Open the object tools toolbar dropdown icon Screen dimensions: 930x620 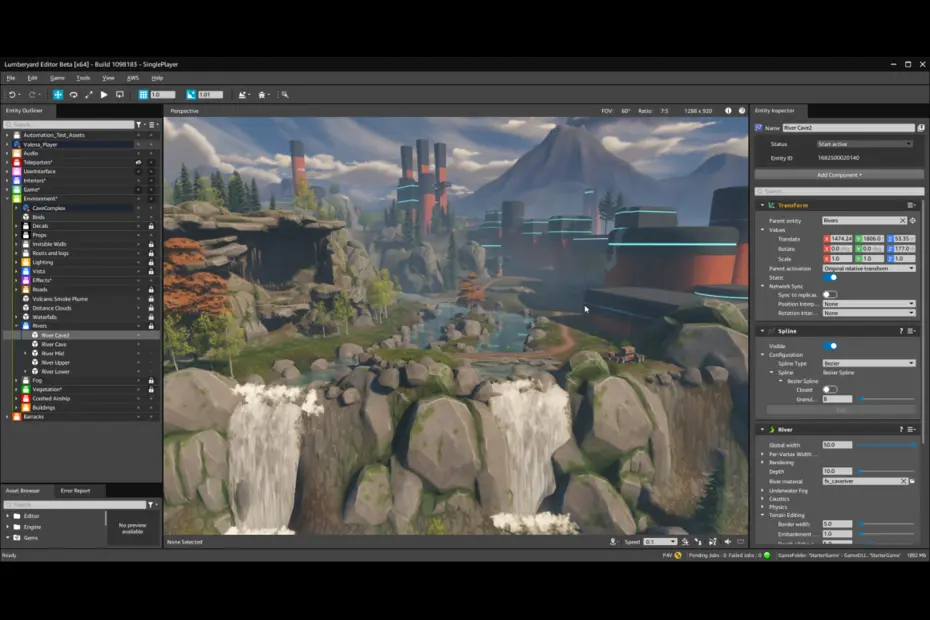pyautogui.click(x=262, y=94)
